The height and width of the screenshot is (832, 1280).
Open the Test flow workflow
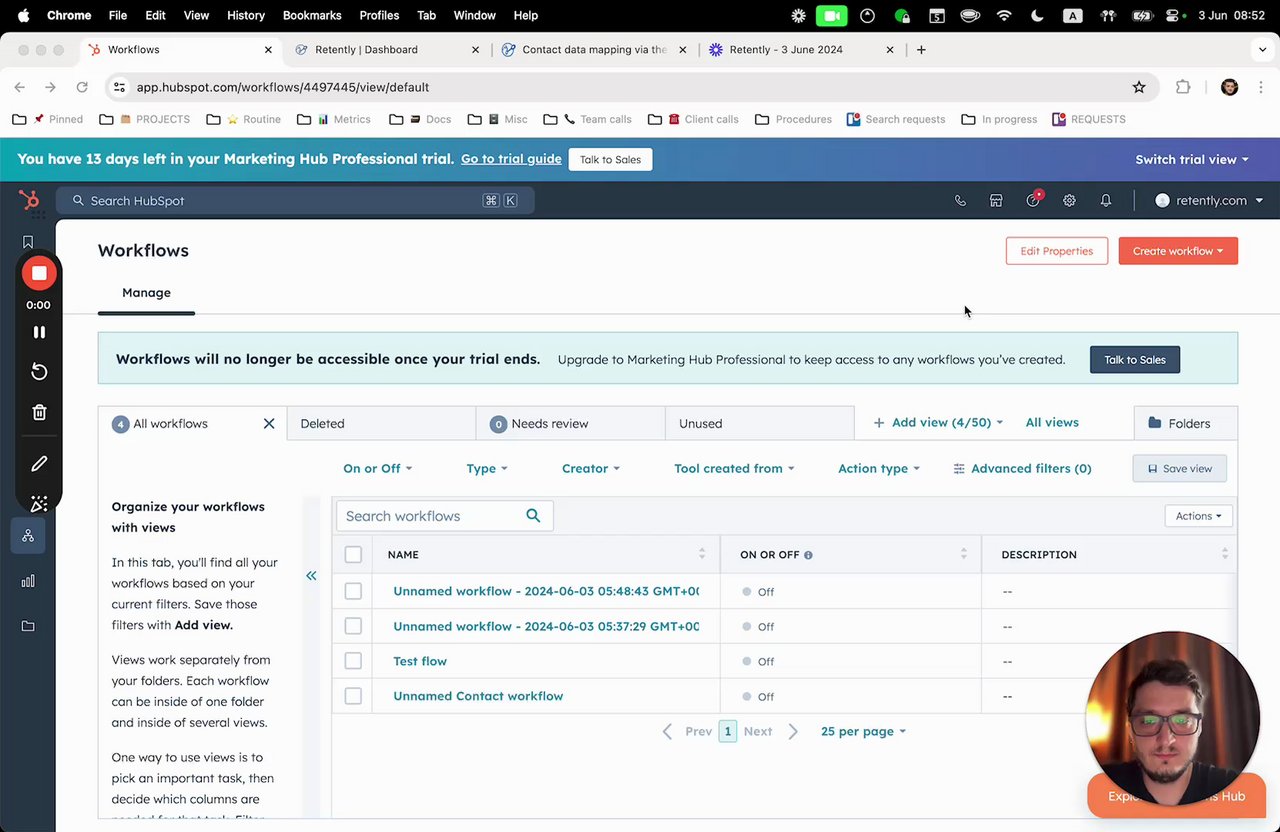420,661
